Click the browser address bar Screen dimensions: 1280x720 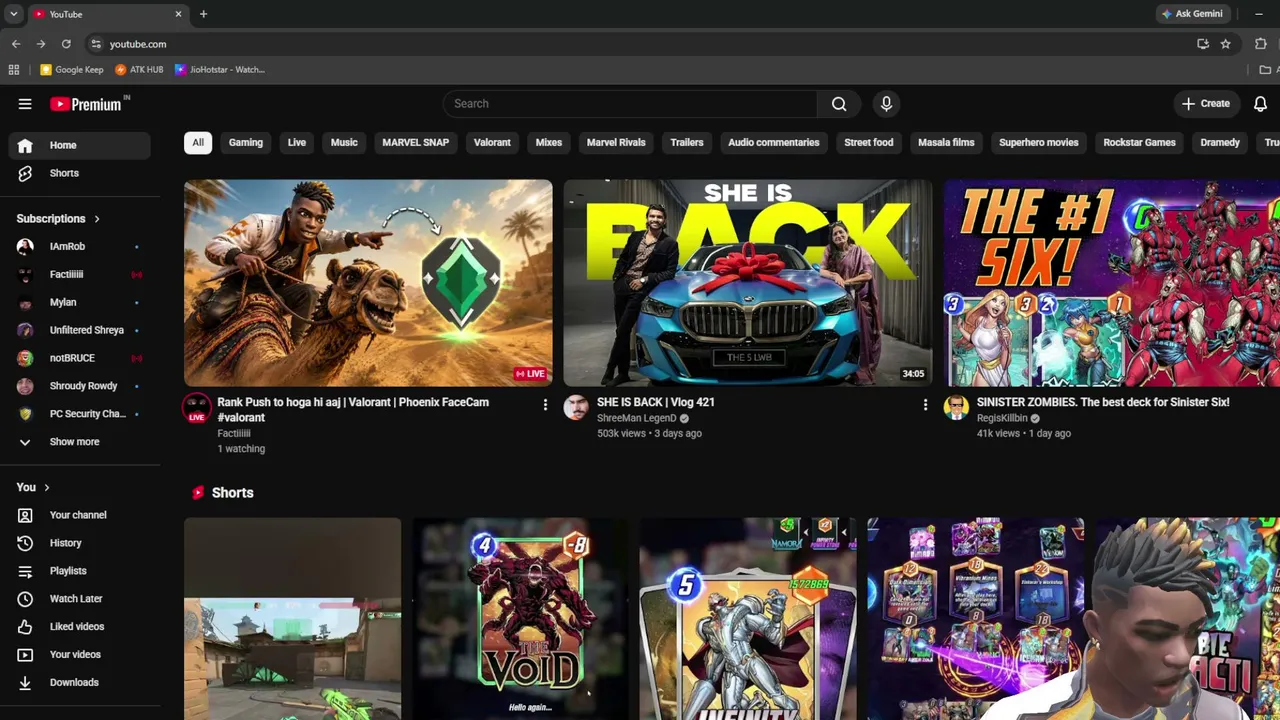pyautogui.click(x=640, y=44)
